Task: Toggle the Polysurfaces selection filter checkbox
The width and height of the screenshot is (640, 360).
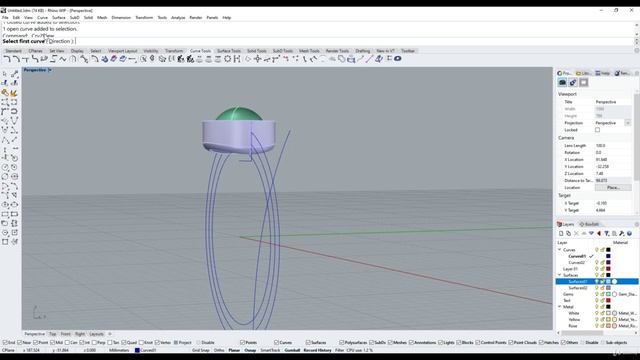Action: [x=342, y=342]
